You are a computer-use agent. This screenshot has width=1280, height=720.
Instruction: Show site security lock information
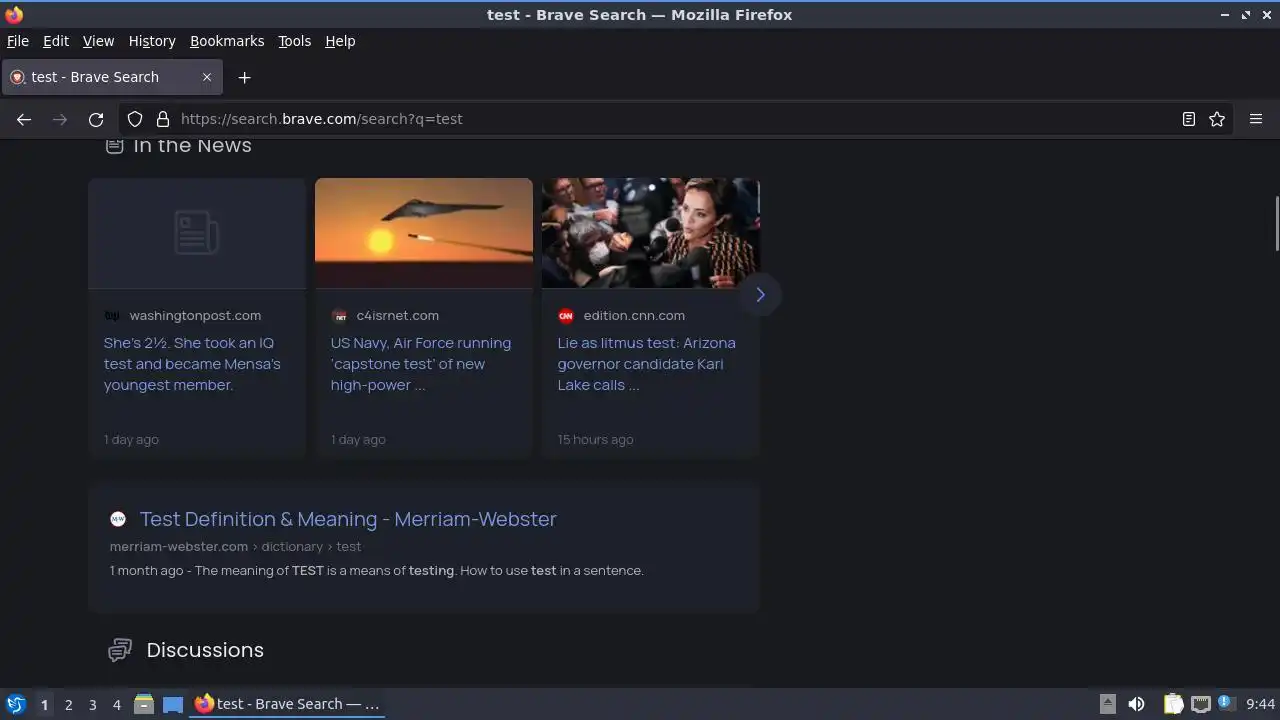[163, 119]
